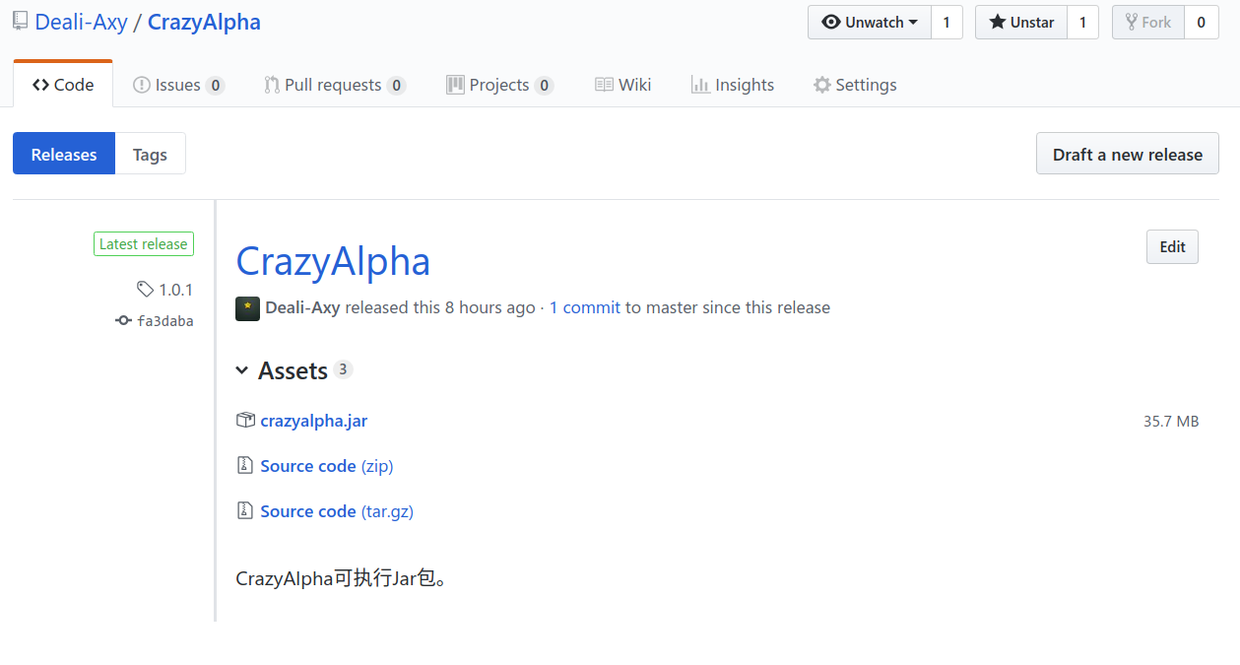
Task: Open the package icon beside crazyalpha.jar
Action: pyautogui.click(x=245, y=420)
